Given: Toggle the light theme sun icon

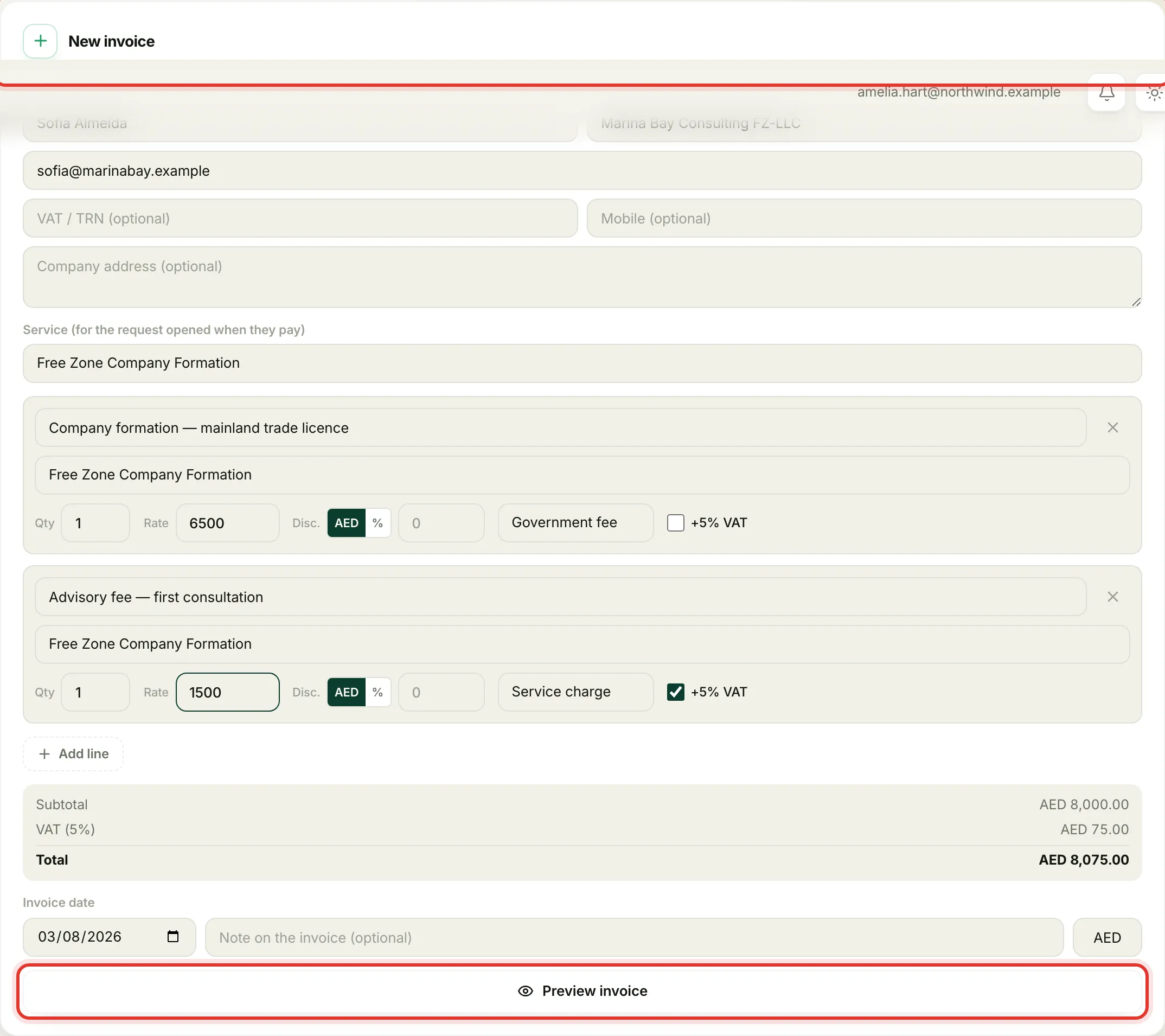Looking at the screenshot, I should coord(1153,93).
